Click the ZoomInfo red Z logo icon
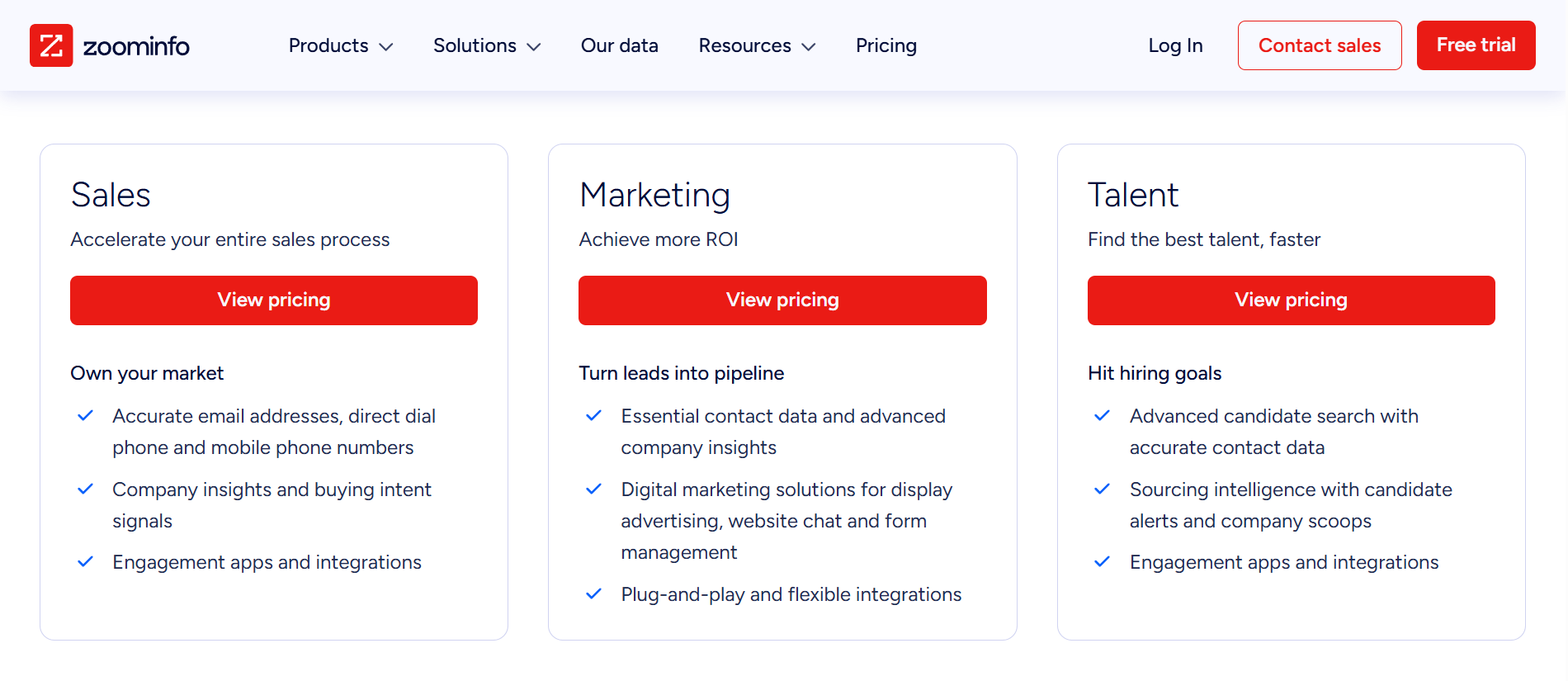 [51, 45]
